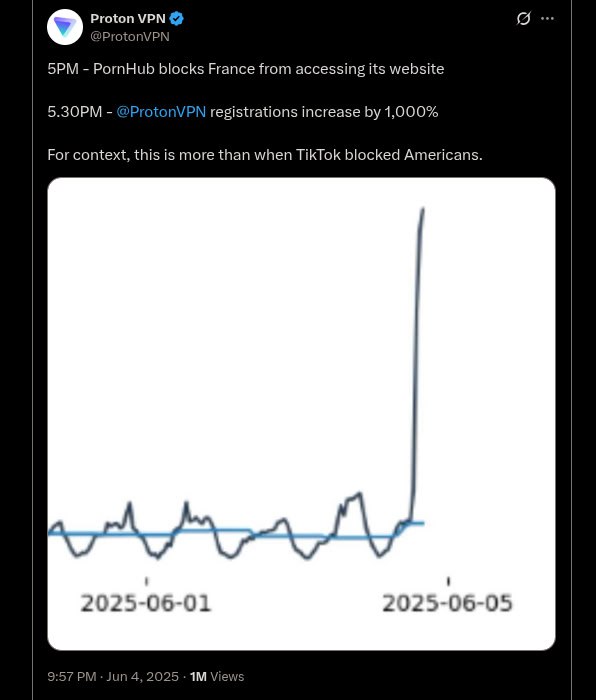Screen dimensions: 596x700
Task: Click the Jun 4, 2025 date text
Action: tap(142, 676)
